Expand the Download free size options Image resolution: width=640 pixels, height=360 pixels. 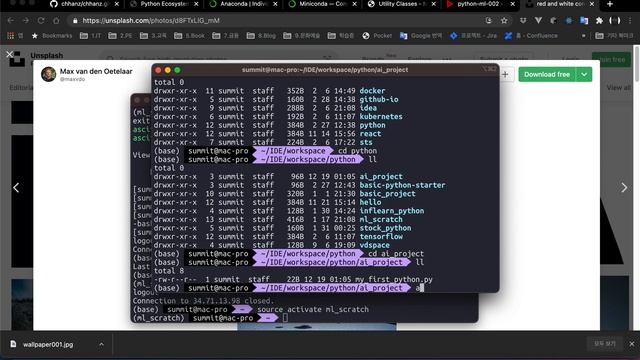click(584, 74)
